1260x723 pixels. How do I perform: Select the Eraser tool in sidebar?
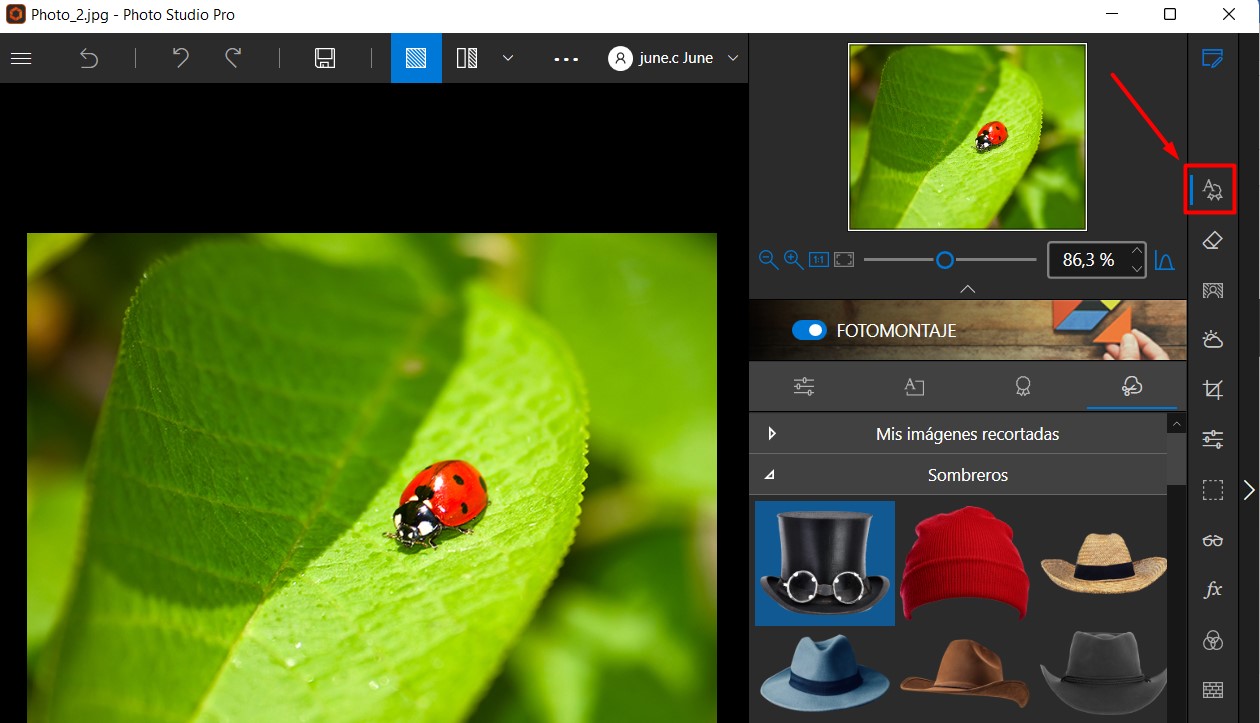coord(1212,240)
